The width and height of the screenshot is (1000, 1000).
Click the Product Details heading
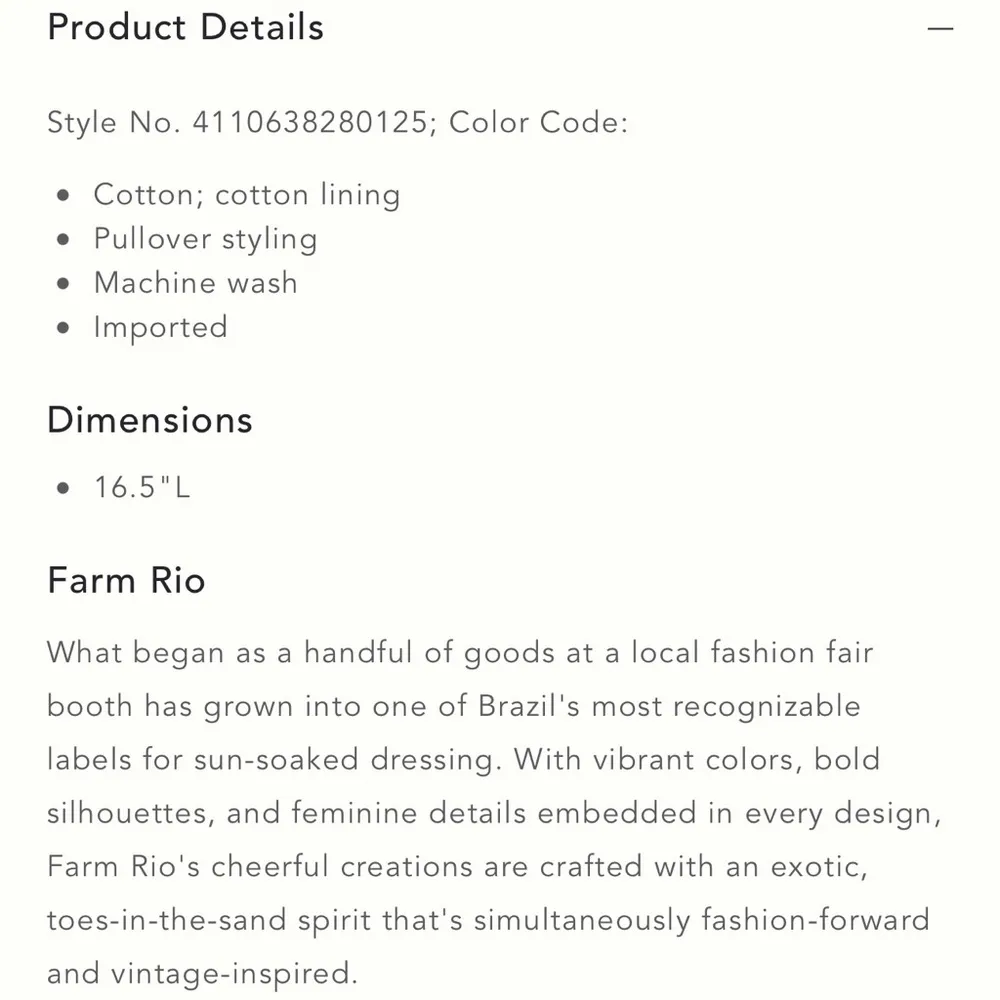pos(186,27)
